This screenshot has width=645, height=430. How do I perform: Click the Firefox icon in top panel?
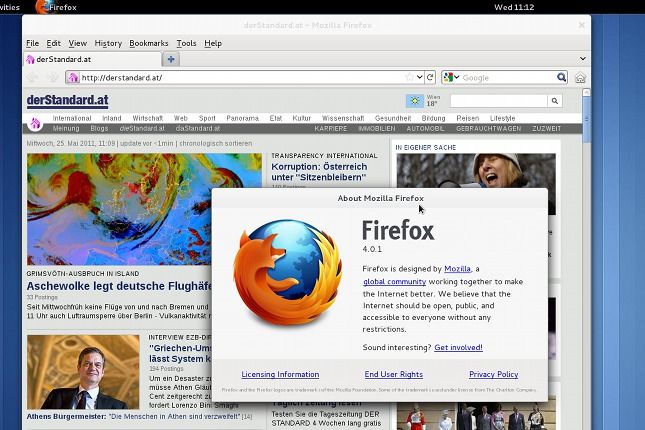42,7
